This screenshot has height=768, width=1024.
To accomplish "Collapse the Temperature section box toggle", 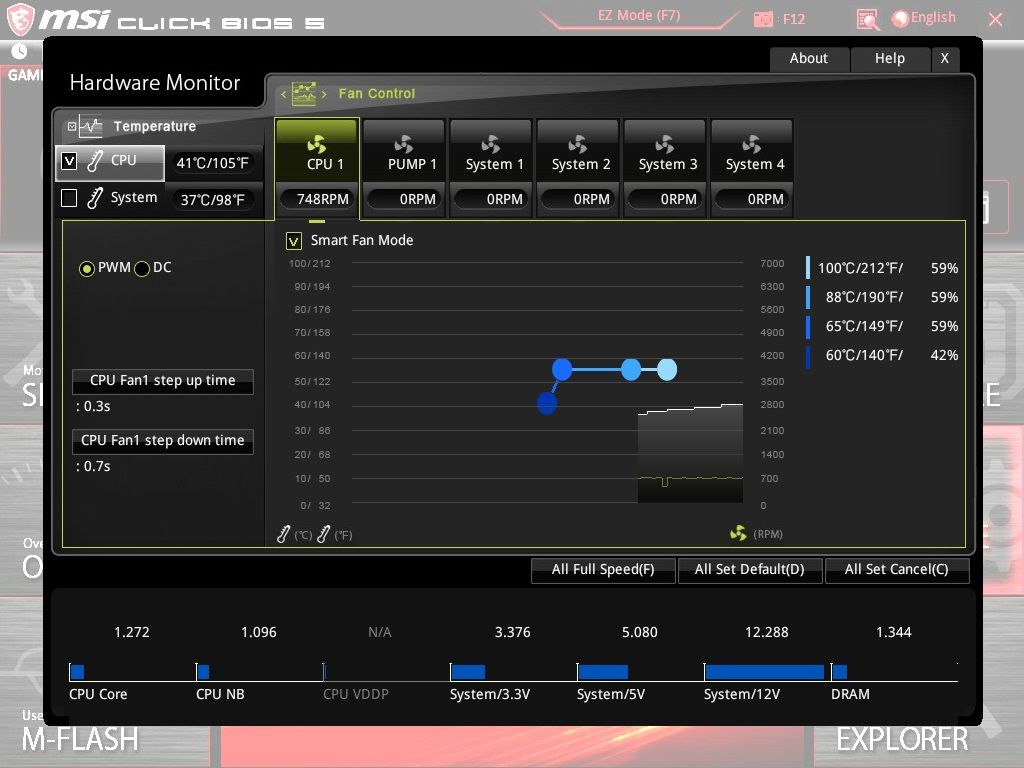I will click(72, 127).
